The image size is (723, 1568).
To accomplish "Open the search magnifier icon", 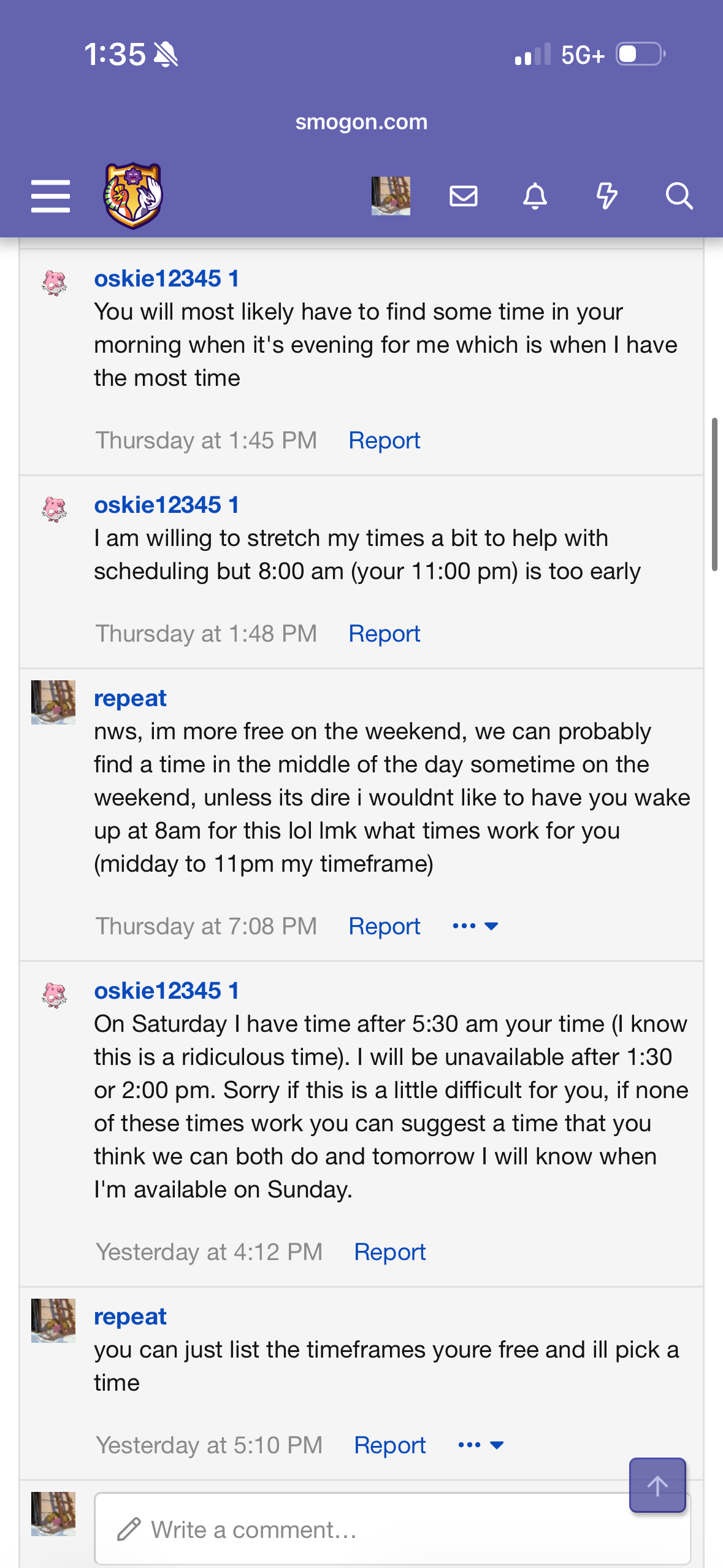I will 679,196.
